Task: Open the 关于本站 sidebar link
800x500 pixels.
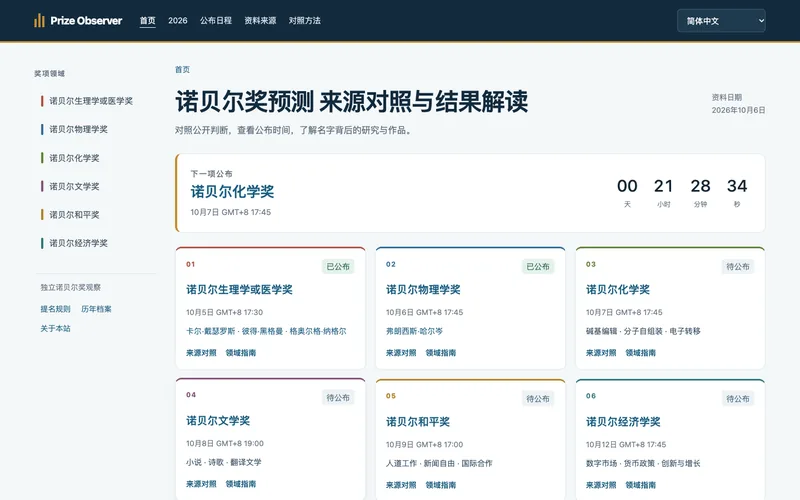Action: (55, 329)
